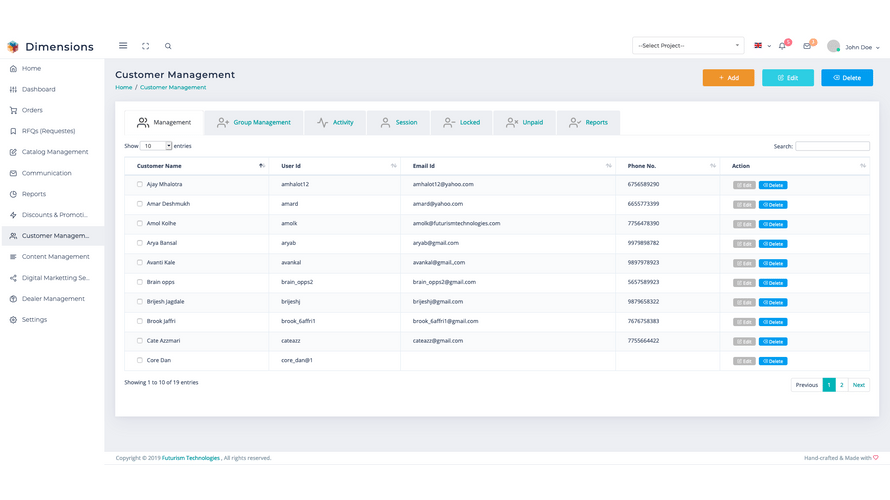Switch to the Reports tab
Screen dimensions: 890x500
[x=588, y=123]
